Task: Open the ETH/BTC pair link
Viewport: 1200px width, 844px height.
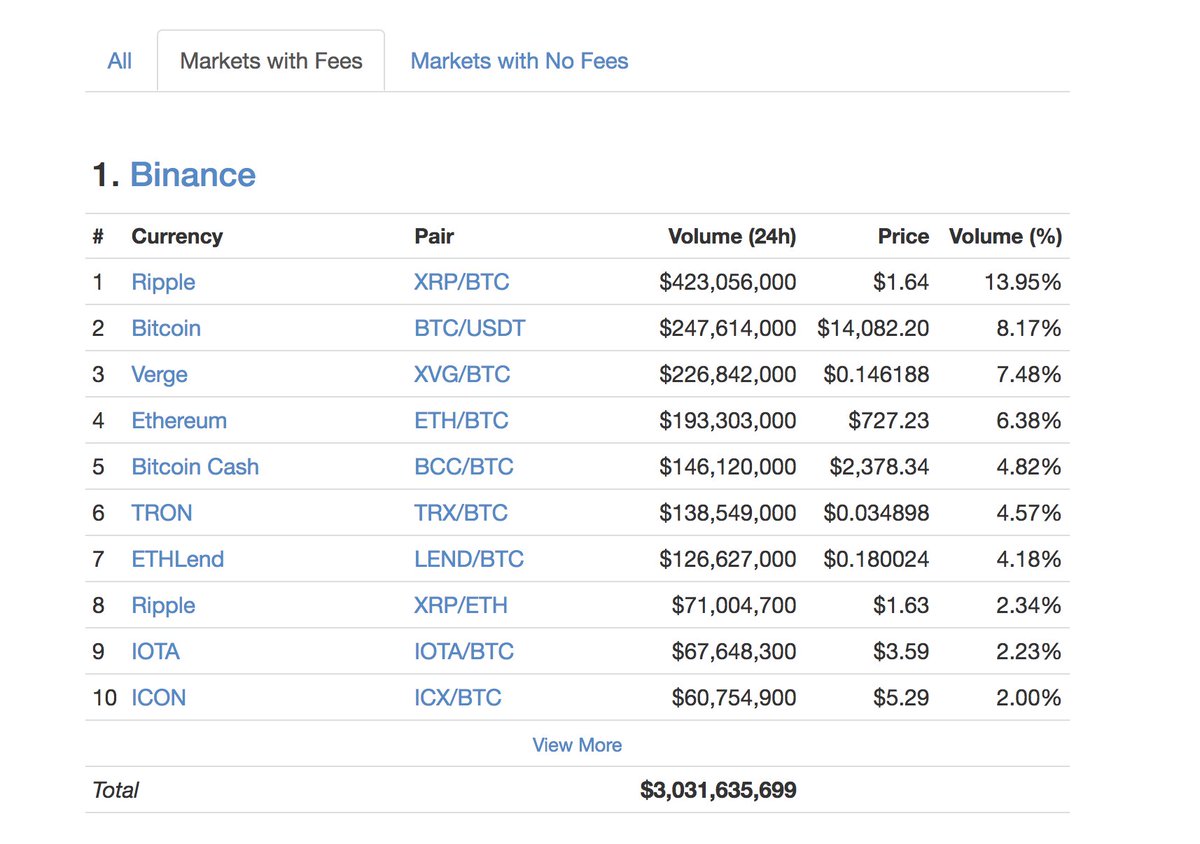Action: coord(461,421)
